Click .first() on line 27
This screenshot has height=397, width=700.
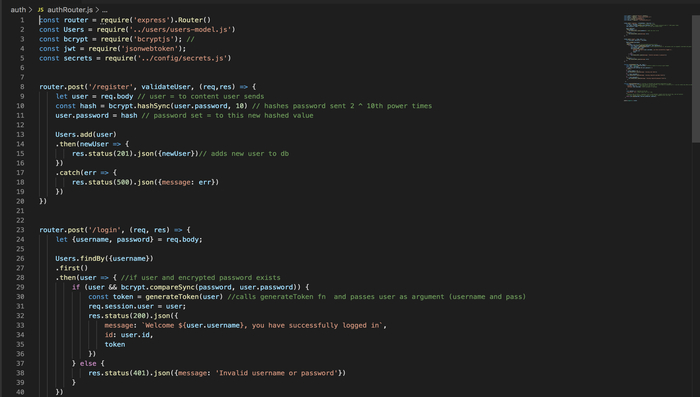click(72, 268)
